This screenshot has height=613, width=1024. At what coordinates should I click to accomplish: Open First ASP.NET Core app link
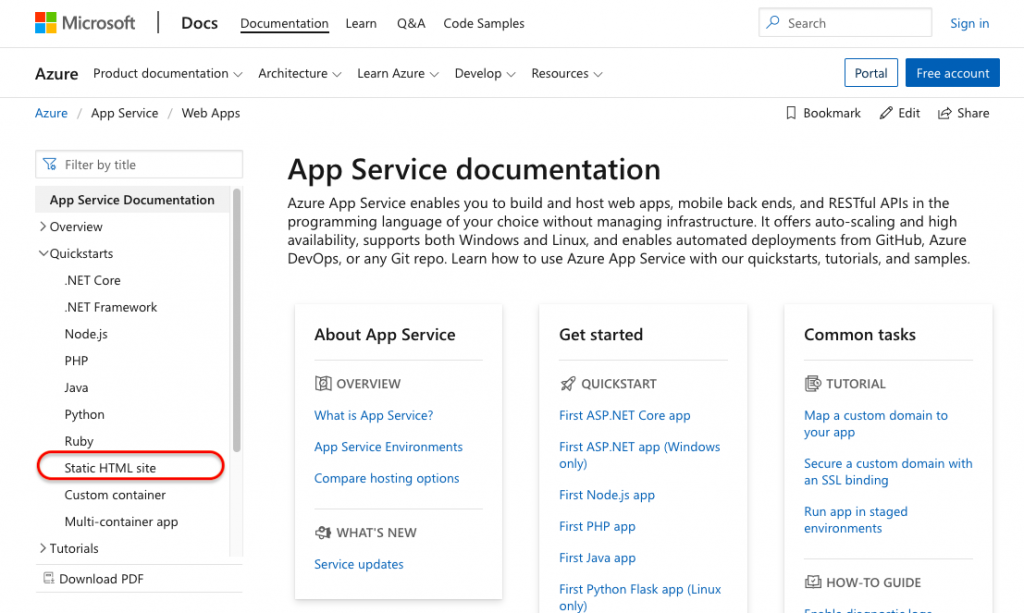click(x=624, y=415)
